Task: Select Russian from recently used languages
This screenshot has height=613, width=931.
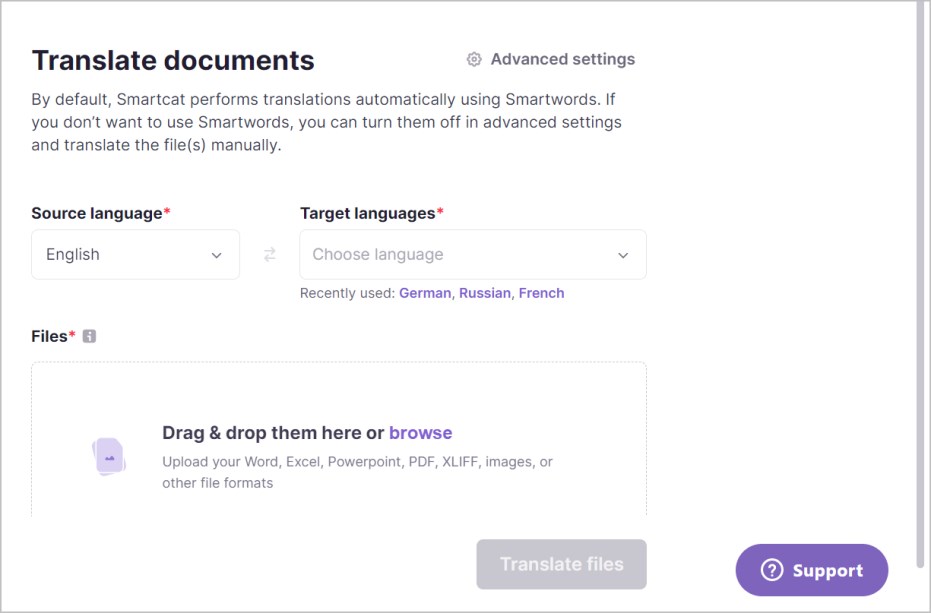Action: (x=485, y=293)
